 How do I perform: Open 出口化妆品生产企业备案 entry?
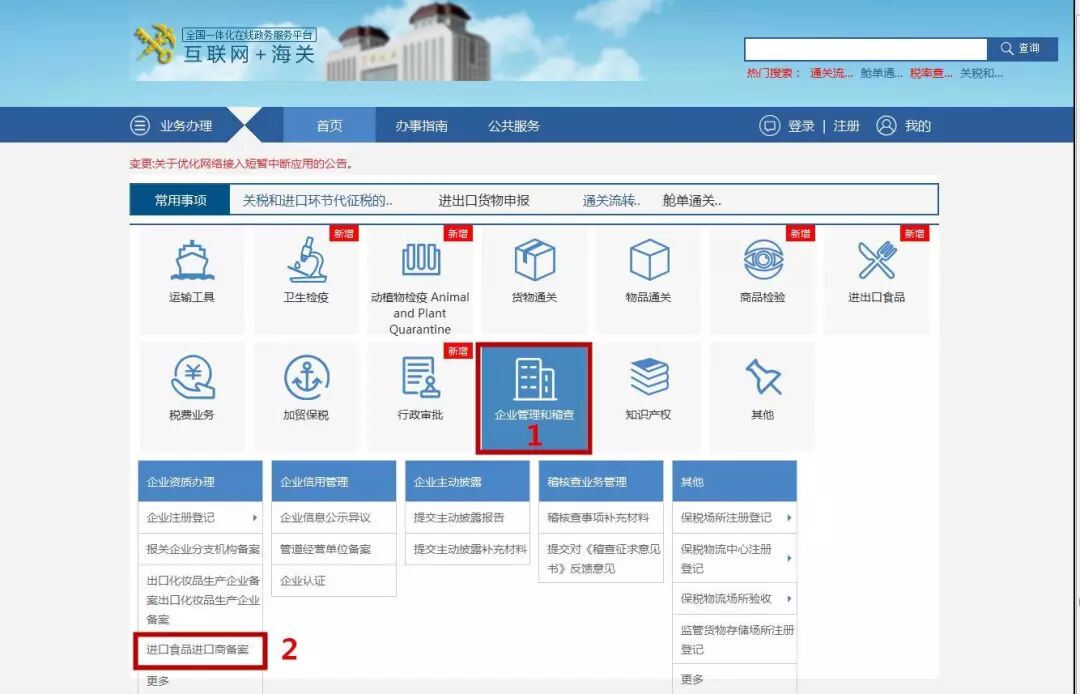(x=203, y=600)
